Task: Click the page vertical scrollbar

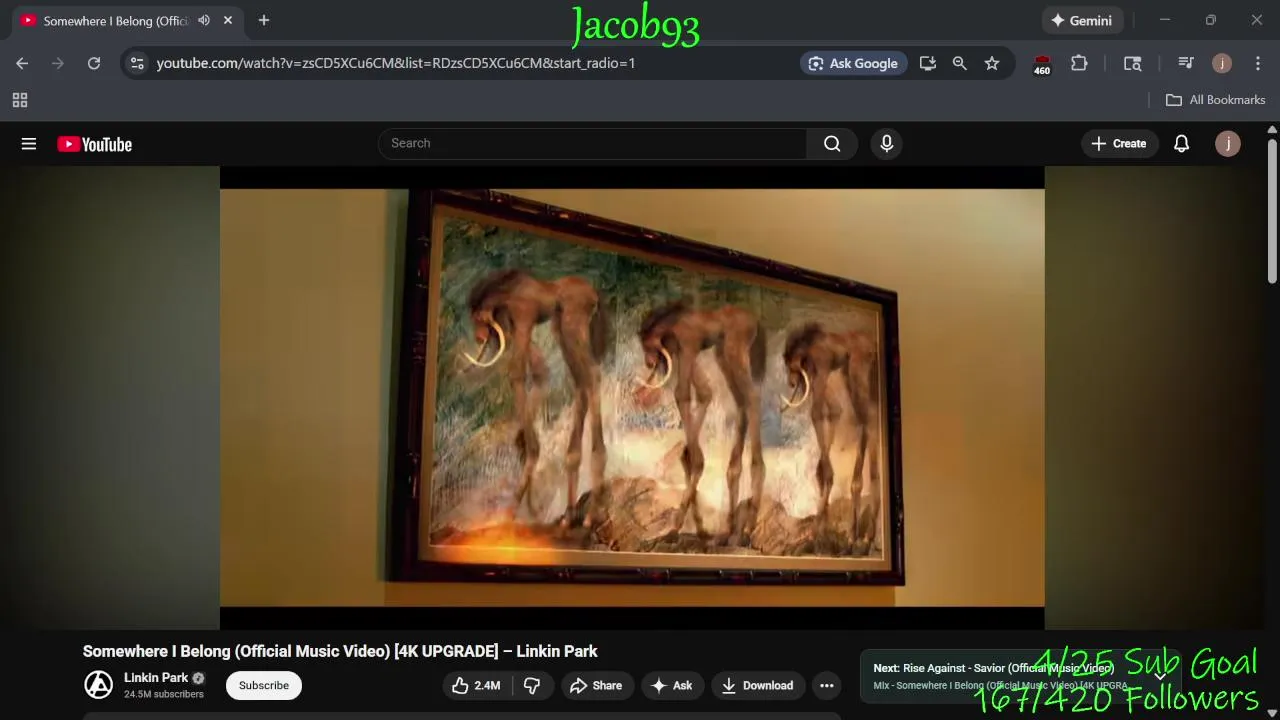Action: pos(1272,212)
